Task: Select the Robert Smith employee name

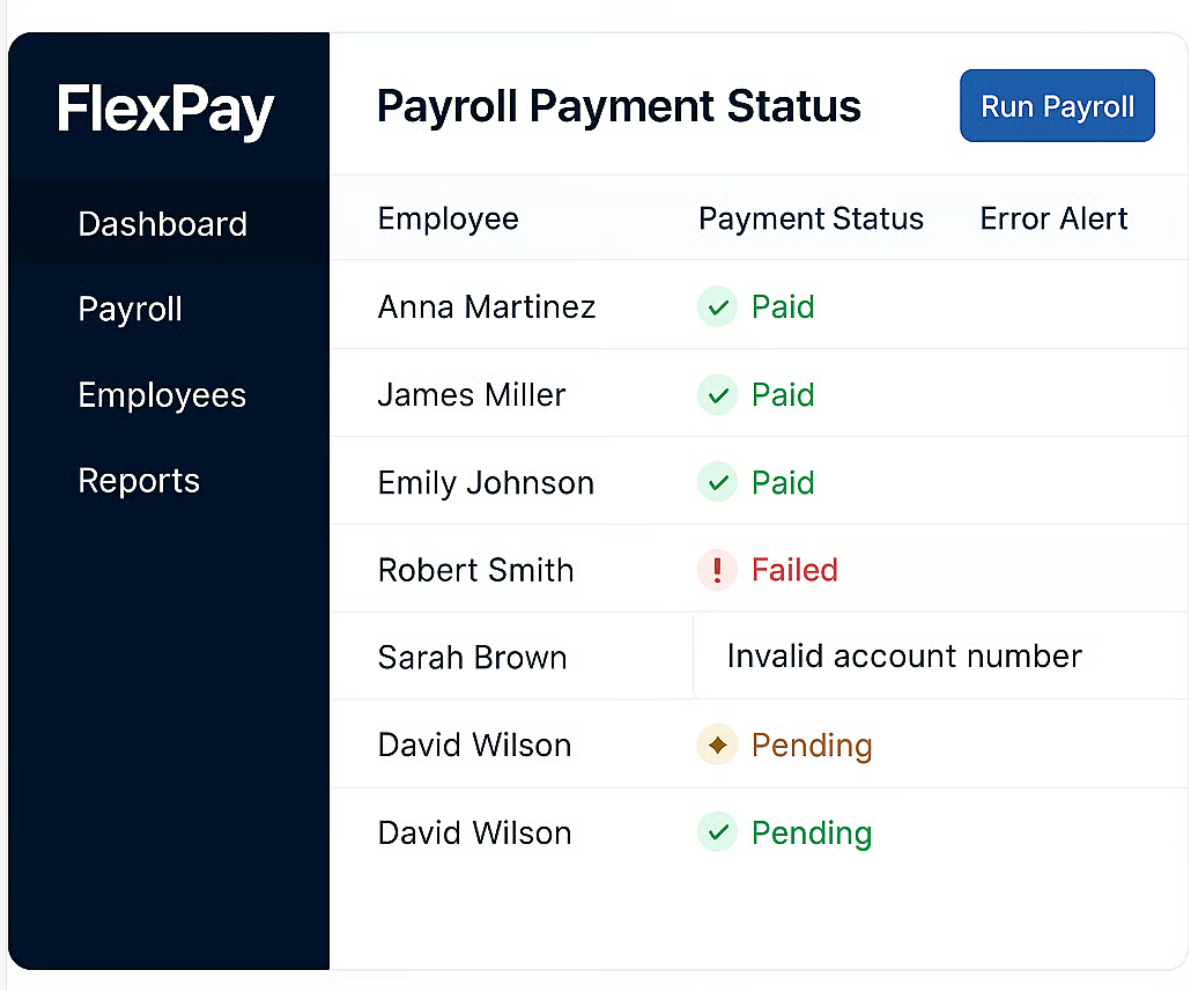Action: click(x=476, y=570)
